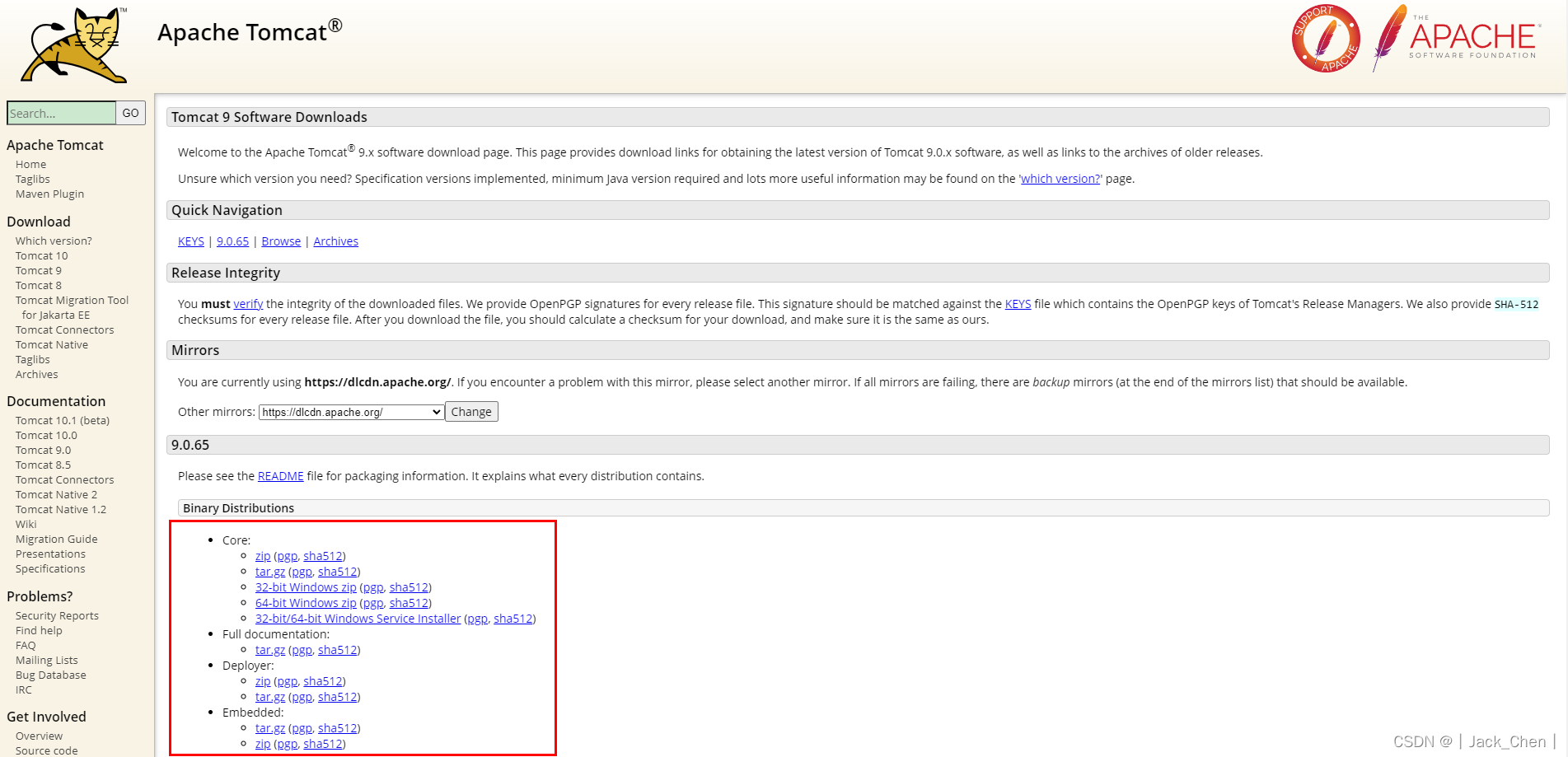Open the Apache Software Foundation logo
This screenshot has height=757, width=1568.
coord(1455,38)
